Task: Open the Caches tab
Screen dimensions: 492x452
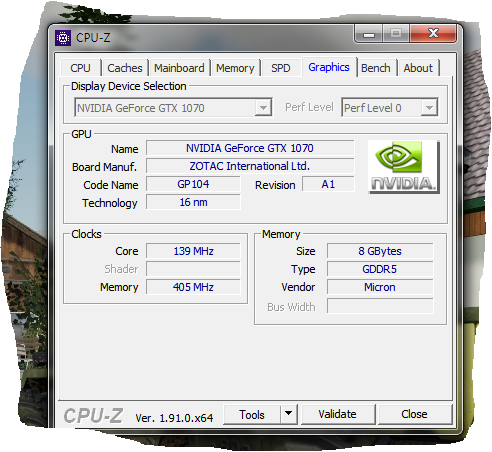Action: point(125,68)
